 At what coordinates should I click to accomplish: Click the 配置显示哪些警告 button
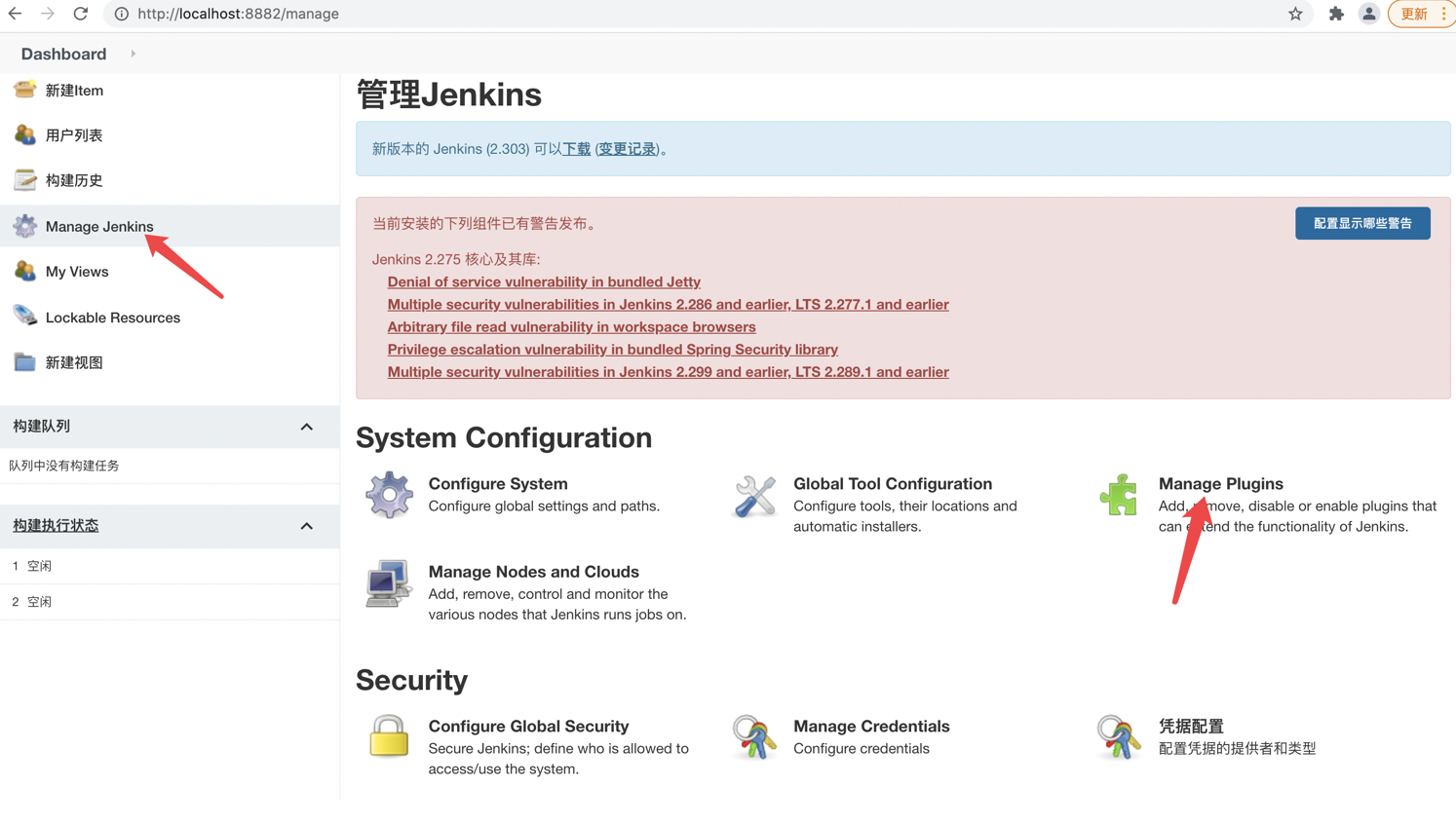(1362, 223)
